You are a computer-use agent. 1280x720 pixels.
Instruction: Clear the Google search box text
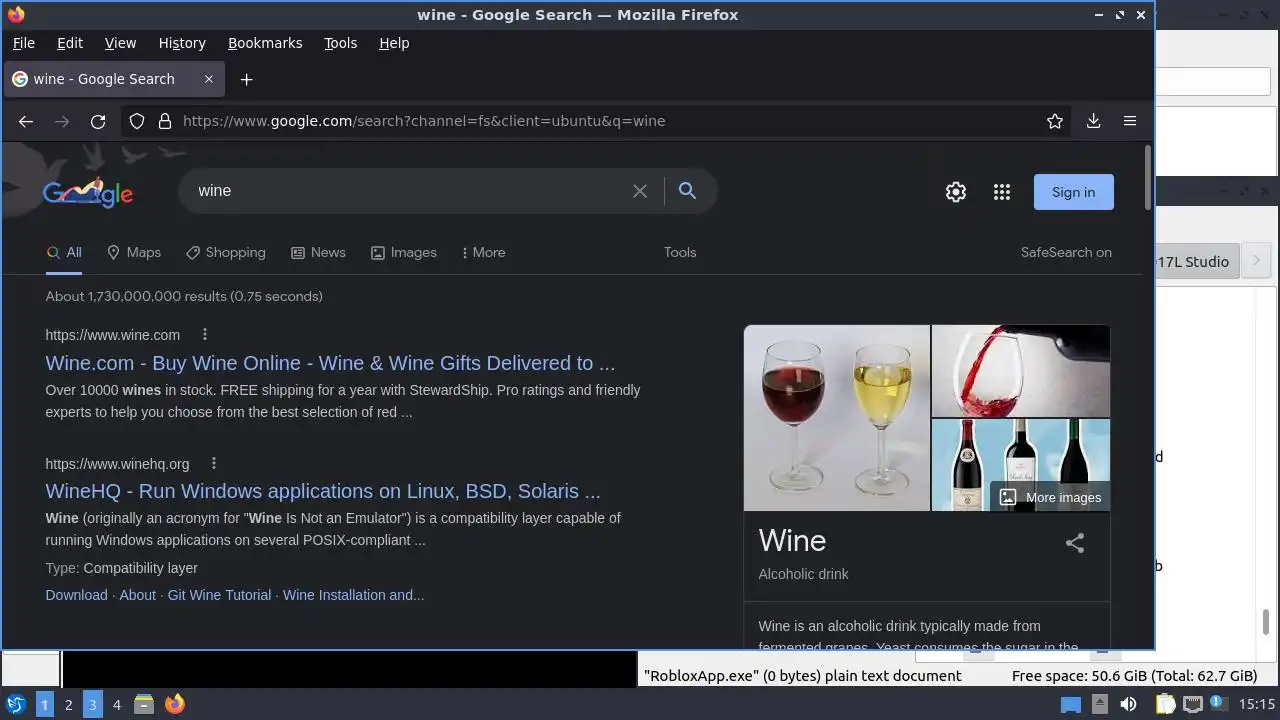pyautogui.click(x=640, y=191)
